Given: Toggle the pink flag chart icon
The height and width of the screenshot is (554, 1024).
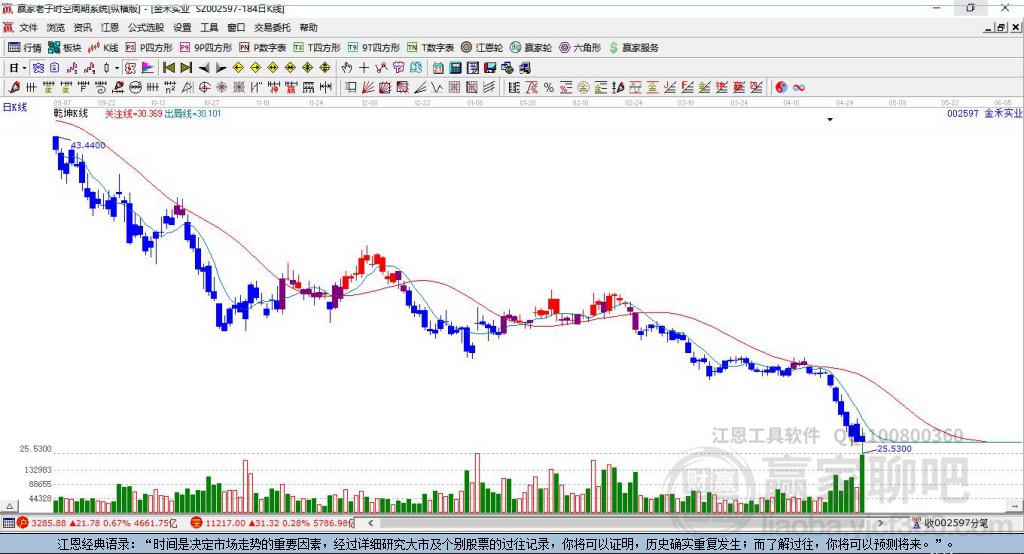Looking at the screenshot, I should 148,68.
